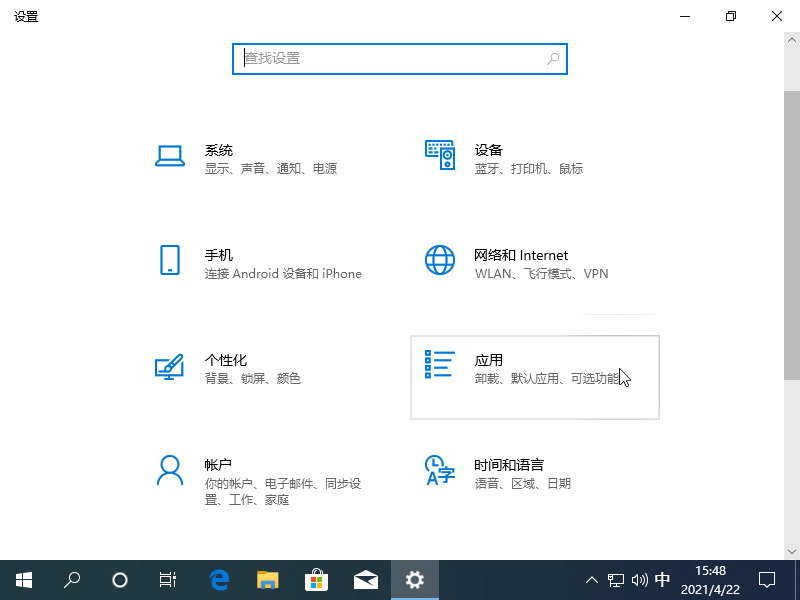Open the Apps (应用) list icon
The width and height of the screenshot is (800, 600).
click(x=440, y=365)
